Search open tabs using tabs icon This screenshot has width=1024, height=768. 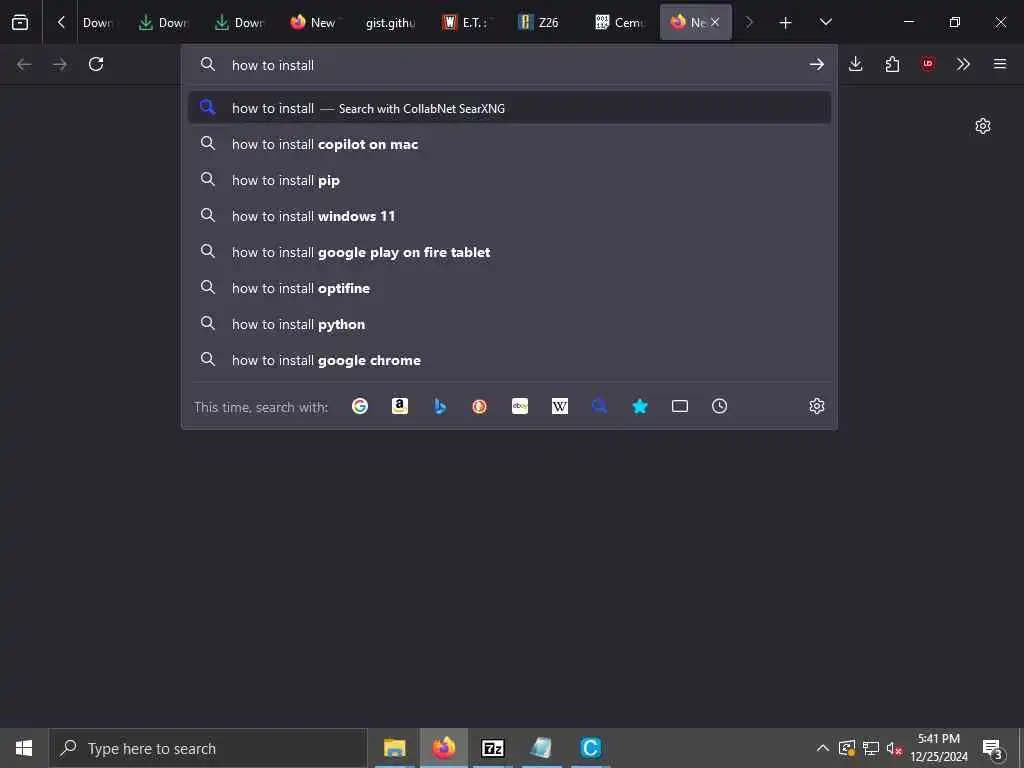(x=680, y=406)
